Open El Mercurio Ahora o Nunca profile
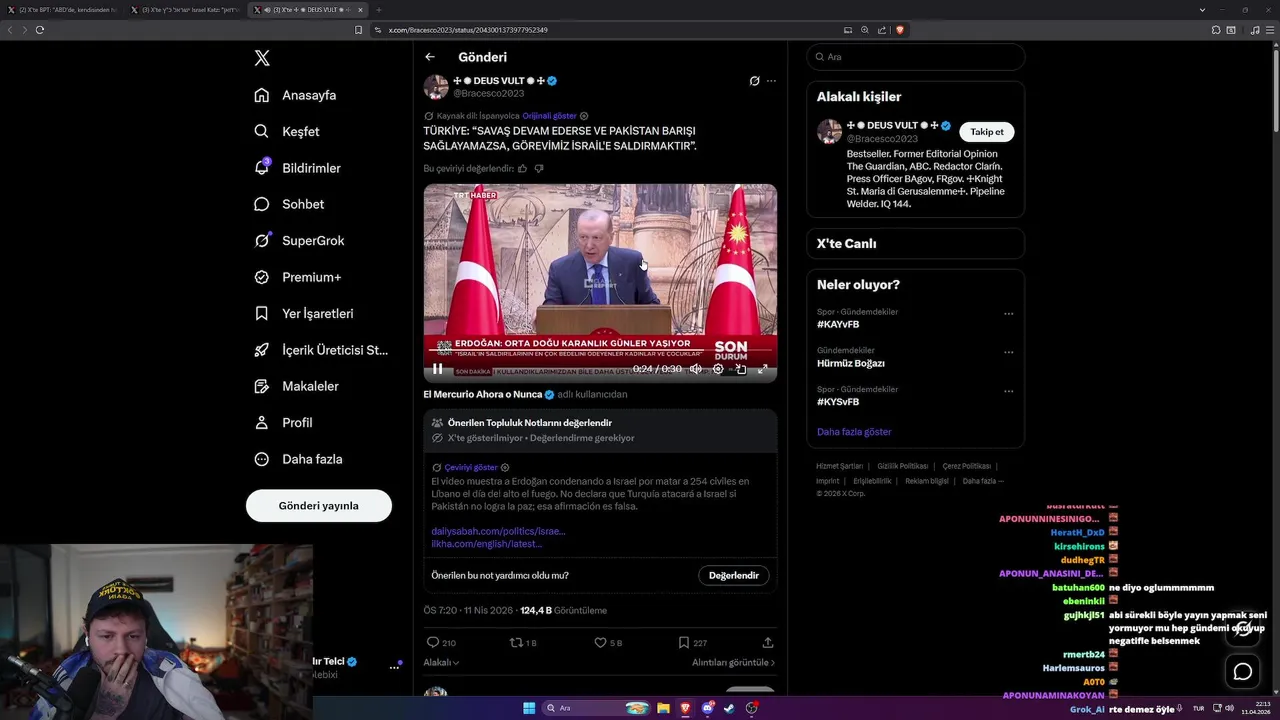Image resolution: width=1280 pixels, height=720 pixels. [x=482, y=394]
